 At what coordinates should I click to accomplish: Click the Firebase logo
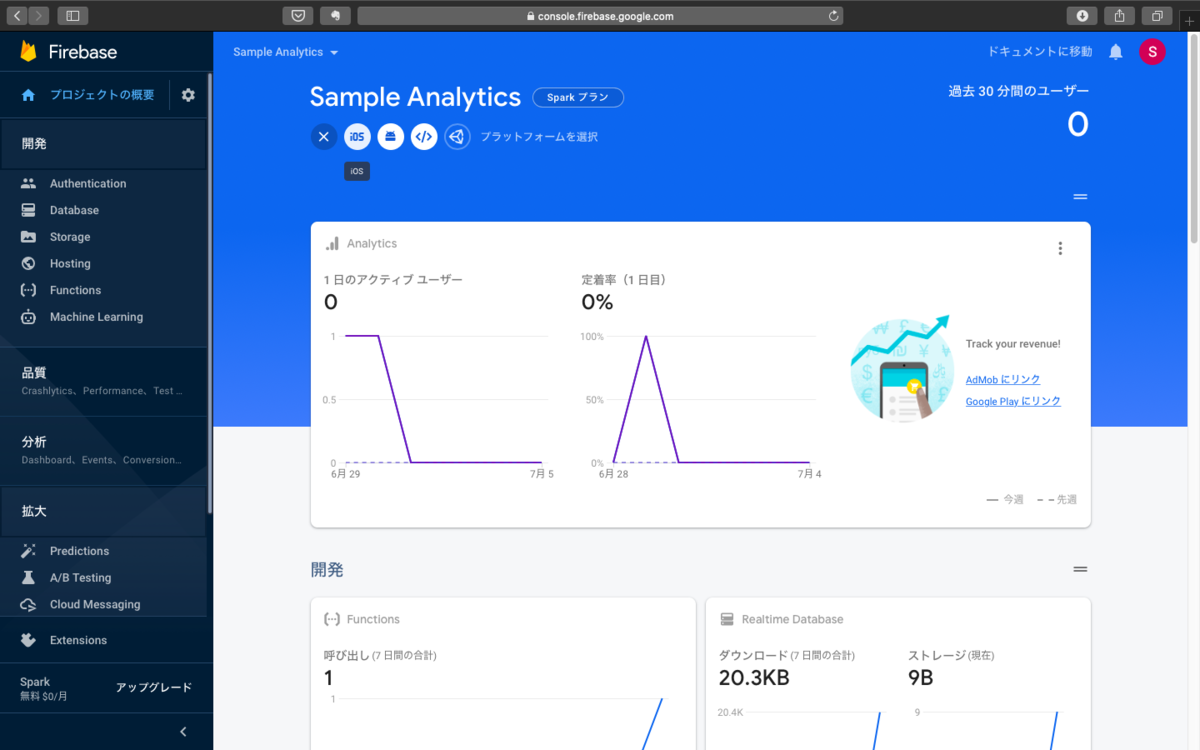(68, 52)
